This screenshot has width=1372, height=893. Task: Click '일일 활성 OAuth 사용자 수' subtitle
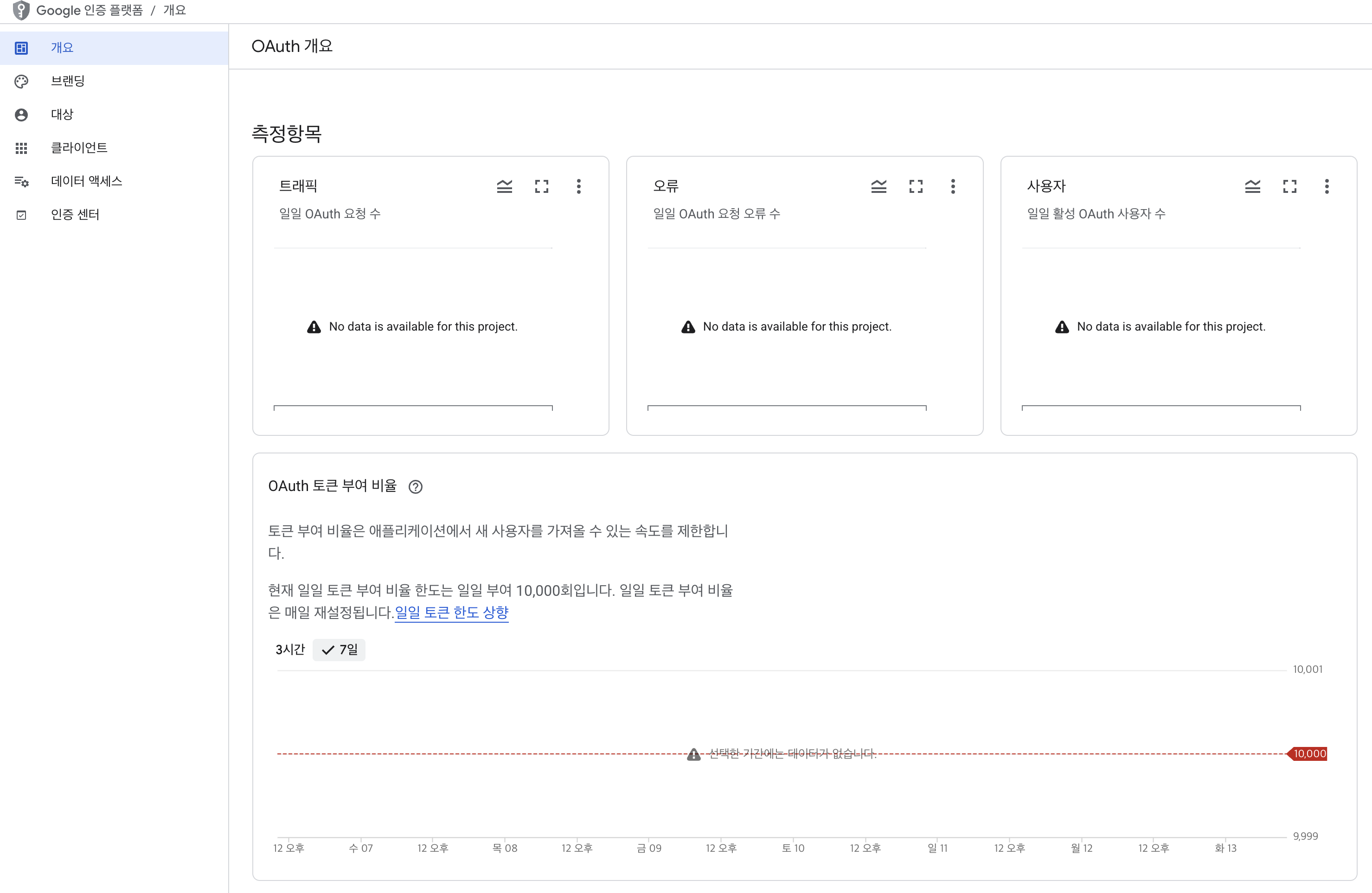(1096, 214)
